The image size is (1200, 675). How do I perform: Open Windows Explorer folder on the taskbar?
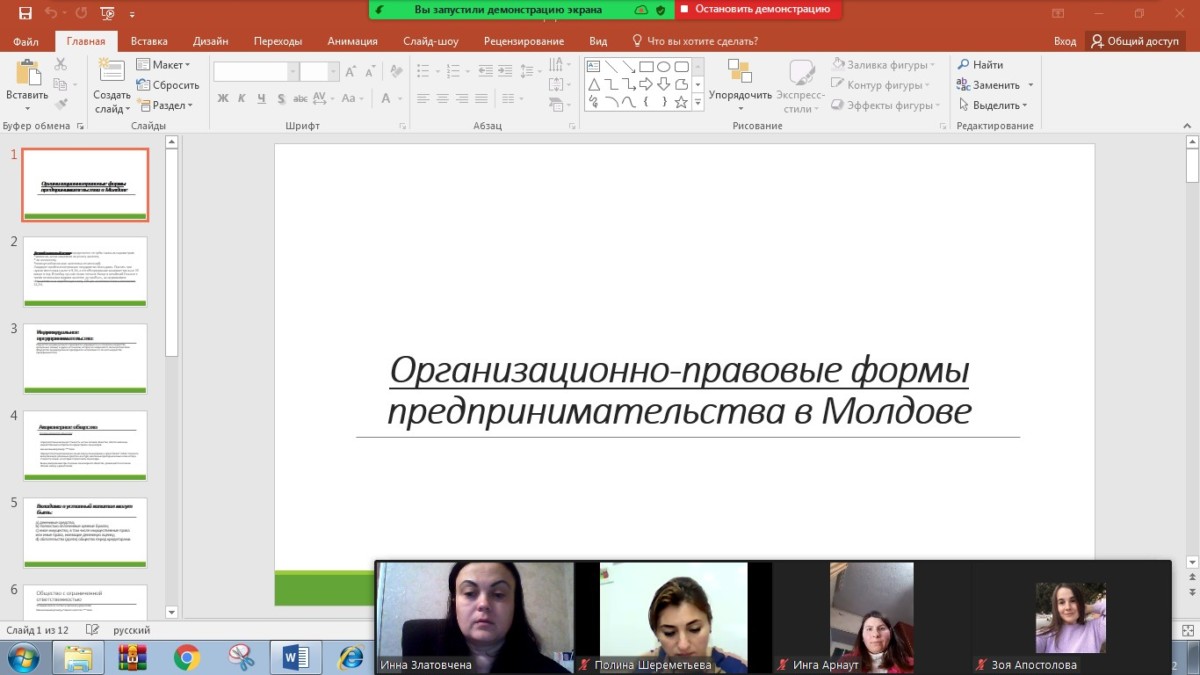pos(78,657)
